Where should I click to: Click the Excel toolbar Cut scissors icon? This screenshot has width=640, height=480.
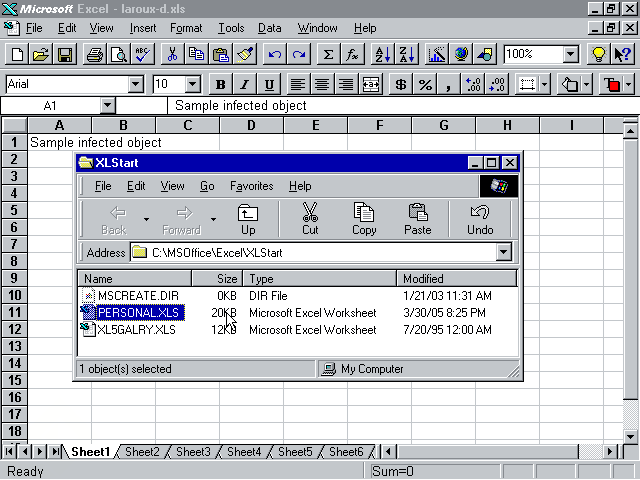[x=173, y=54]
